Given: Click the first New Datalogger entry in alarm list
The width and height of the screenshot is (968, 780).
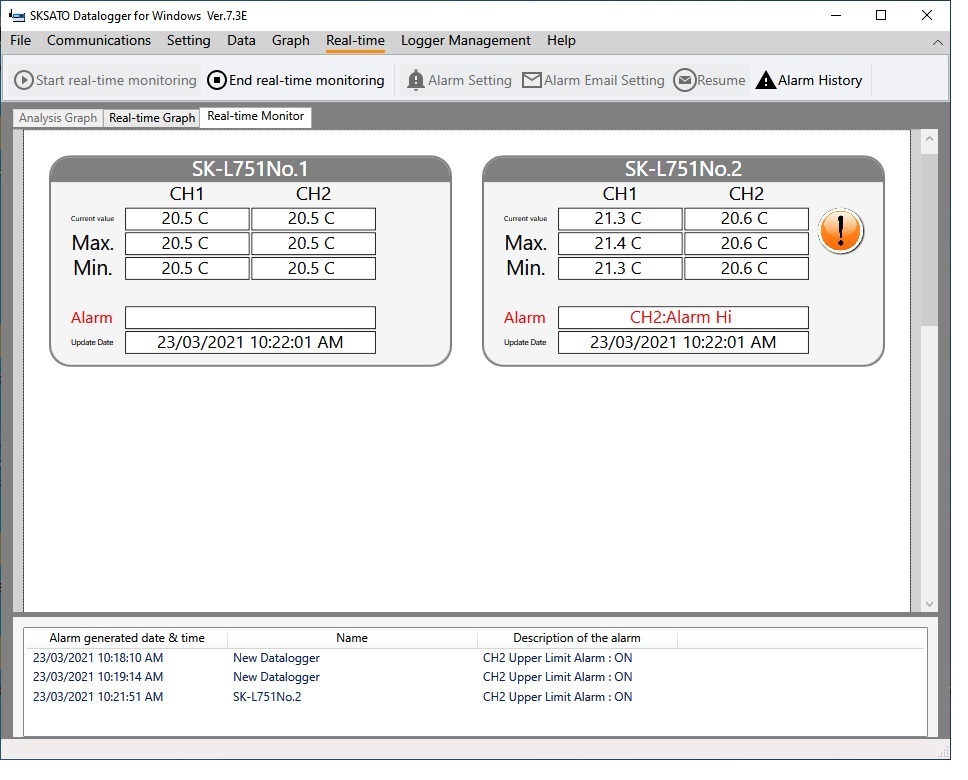Looking at the screenshot, I should pos(276,658).
